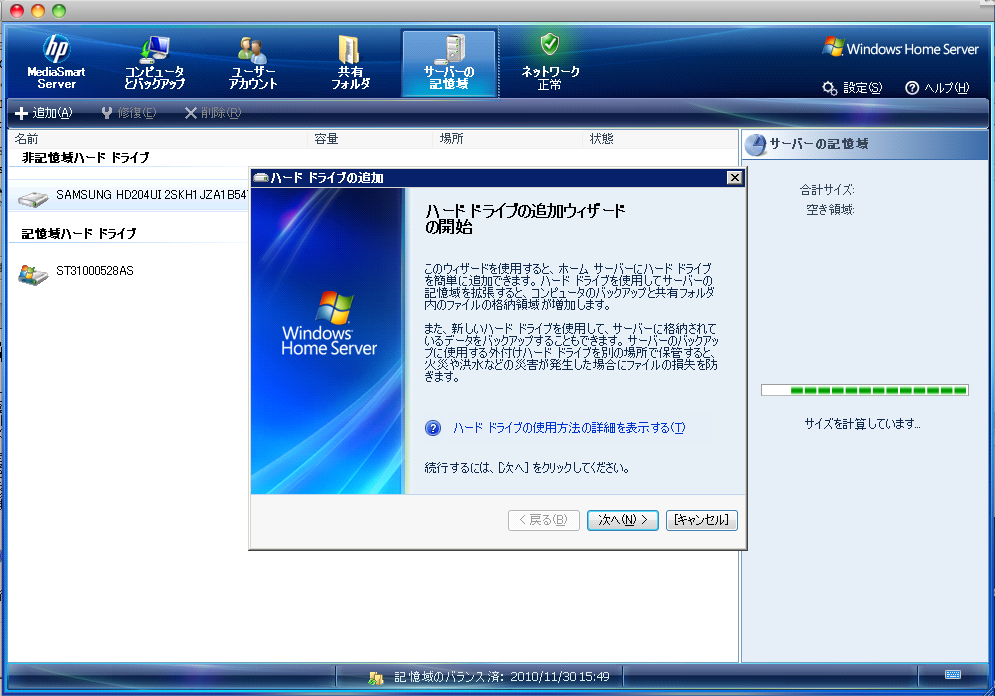Select the ST31000528AS drive entry
This screenshot has width=995, height=696.
pos(94,271)
